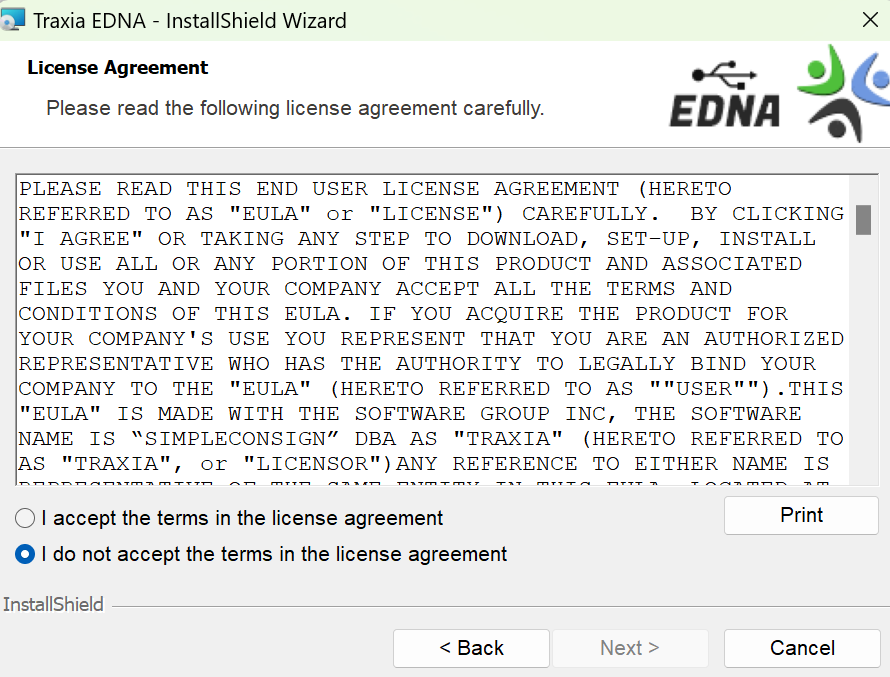
Task: Close the InstallShield Wizard window
Action: tap(869, 20)
